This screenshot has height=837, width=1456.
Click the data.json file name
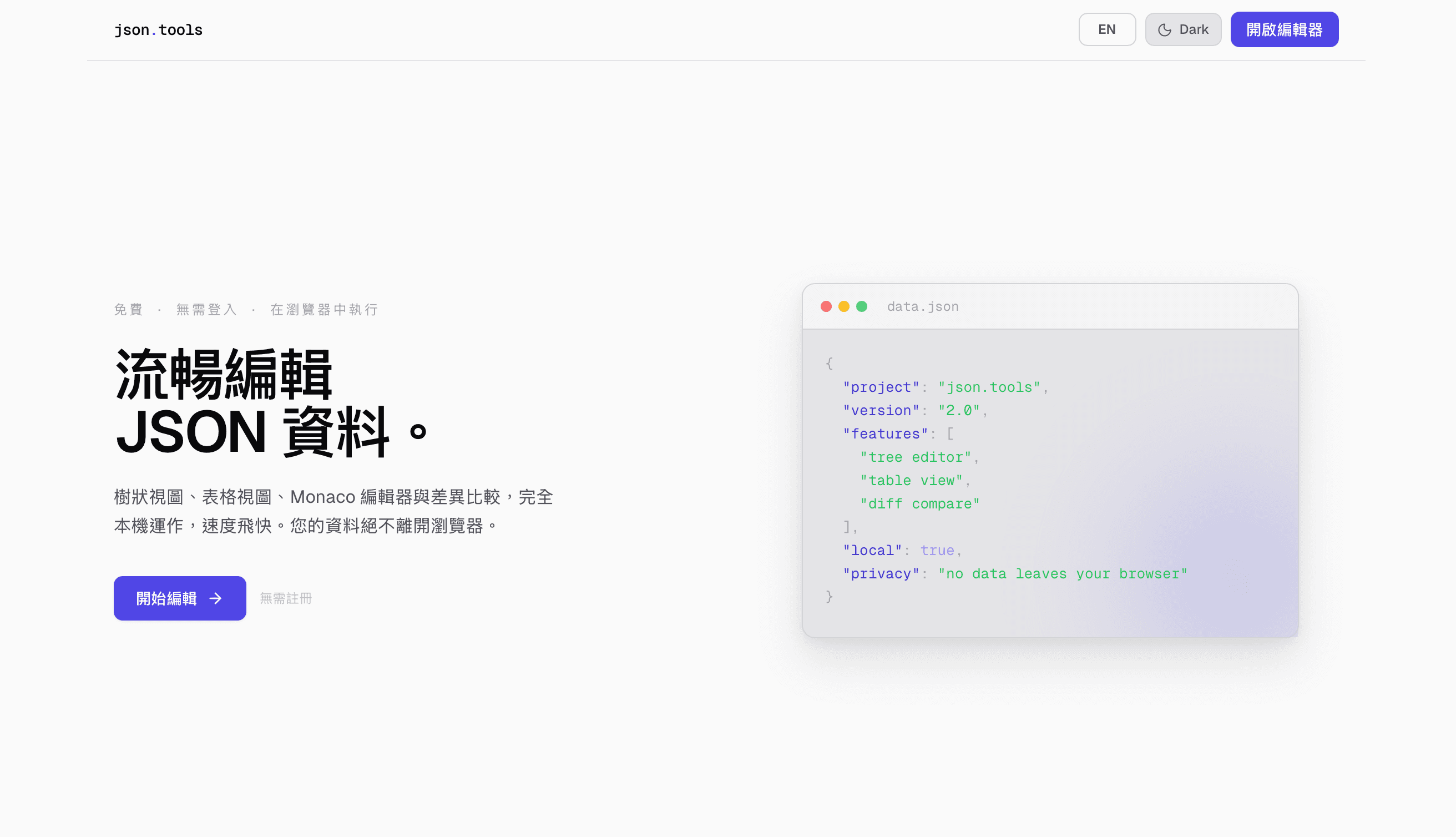[x=923, y=306]
